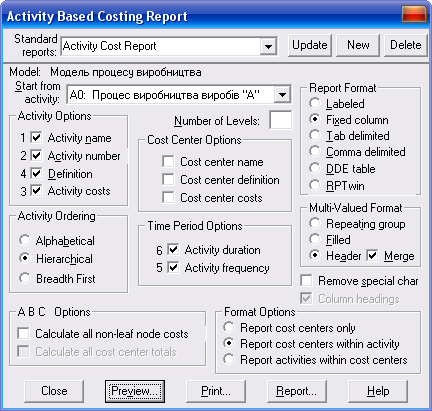Image resolution: width=432 pixels, height=411 pixels.
Task: Select the Filled multi-valued format
Action: 314,239
